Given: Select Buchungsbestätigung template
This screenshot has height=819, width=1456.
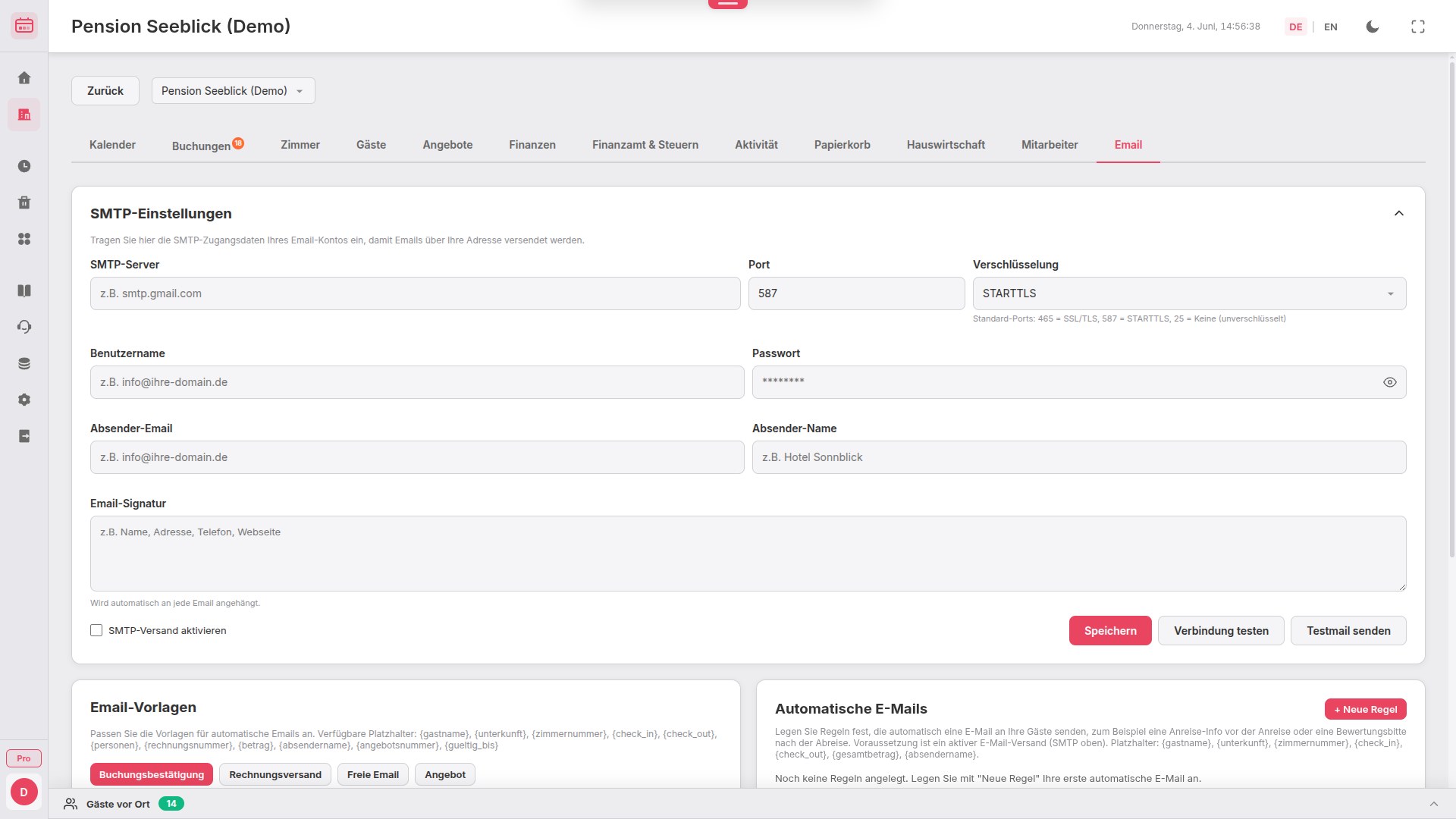Looking at the screenshot, I should pos(152,775).
